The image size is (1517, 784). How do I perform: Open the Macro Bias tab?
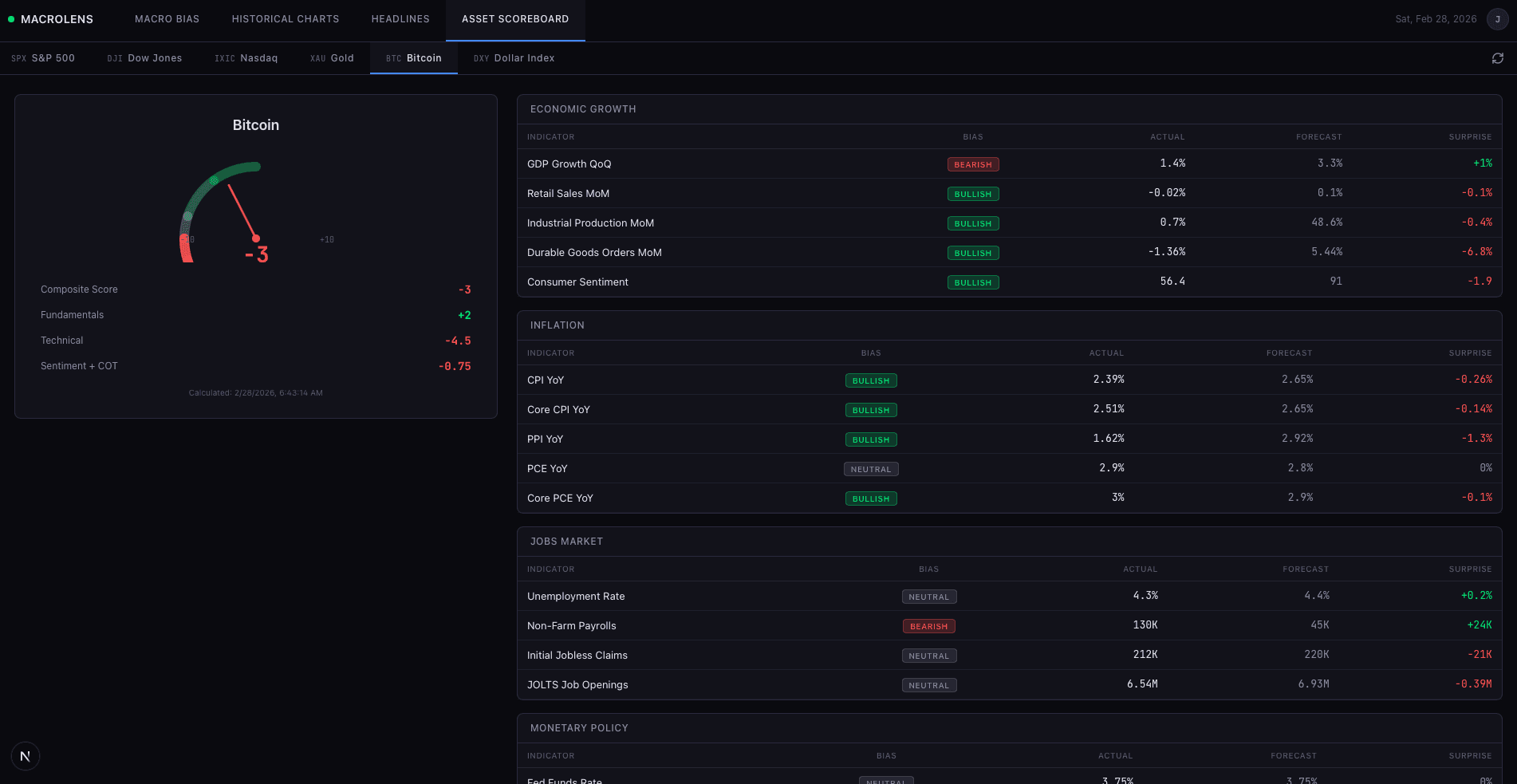(x=167, y=19)
